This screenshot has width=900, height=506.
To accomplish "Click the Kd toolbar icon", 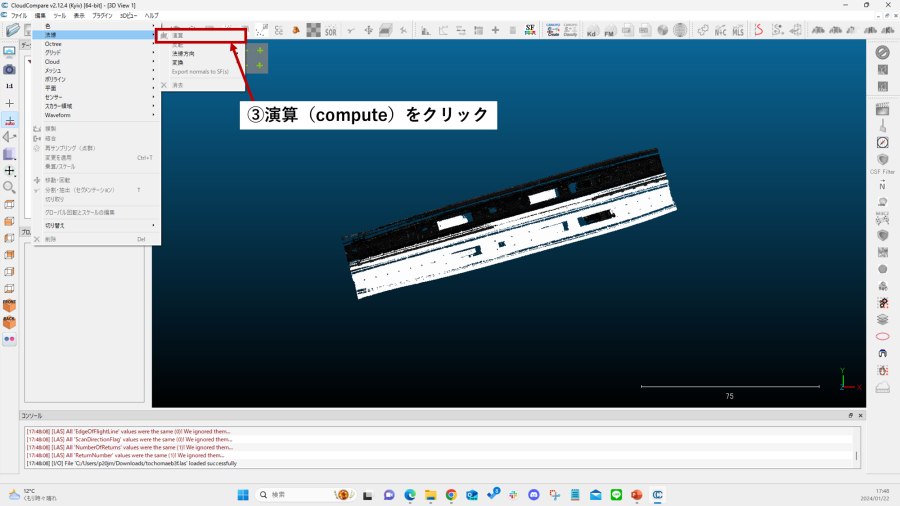I will pos(592,30).
